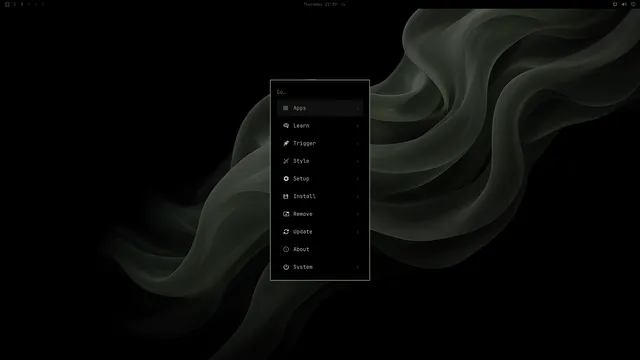Click the power icon beside System
Viewport: 640px width, 360px height.
pyautogui.click(x=286, y=267)
